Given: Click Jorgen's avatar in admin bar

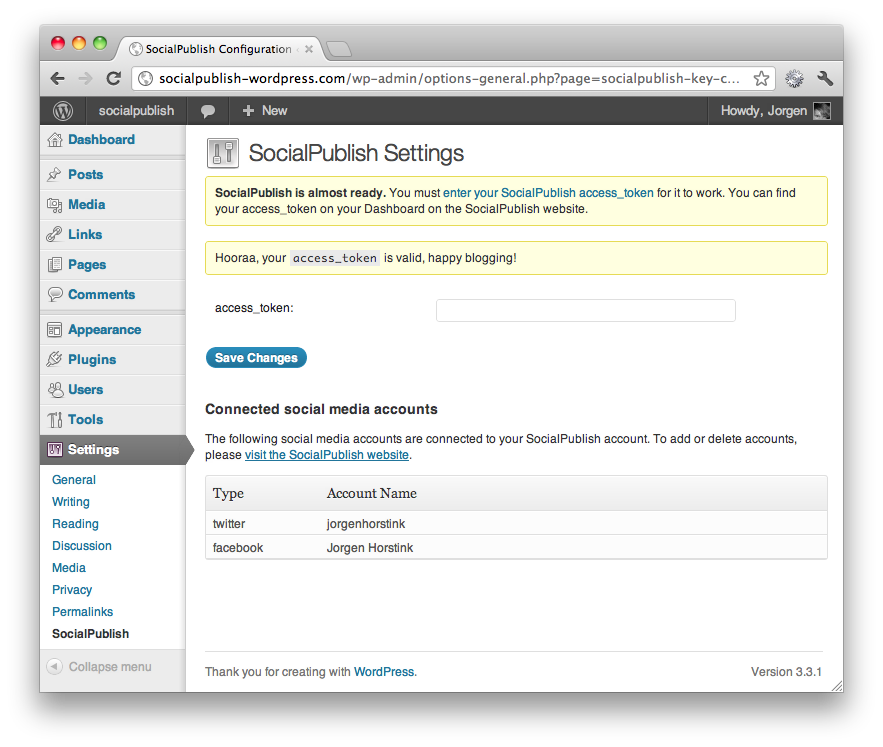Looking at the screenshot, I should [822, 111].
